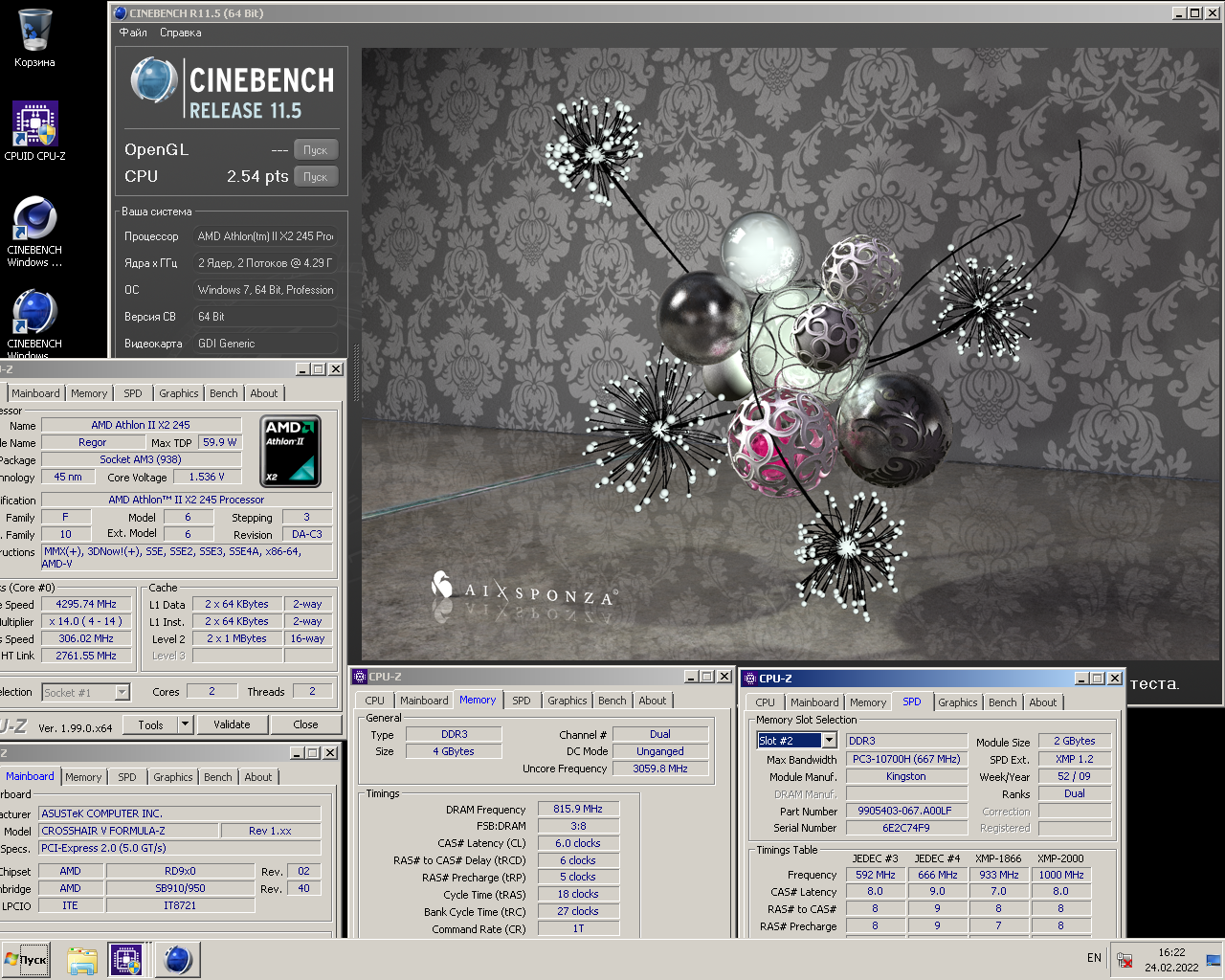The image size is (1225, 980).
Task: Select Mainboard tab in Memory window
Action: tap(424, 701)
